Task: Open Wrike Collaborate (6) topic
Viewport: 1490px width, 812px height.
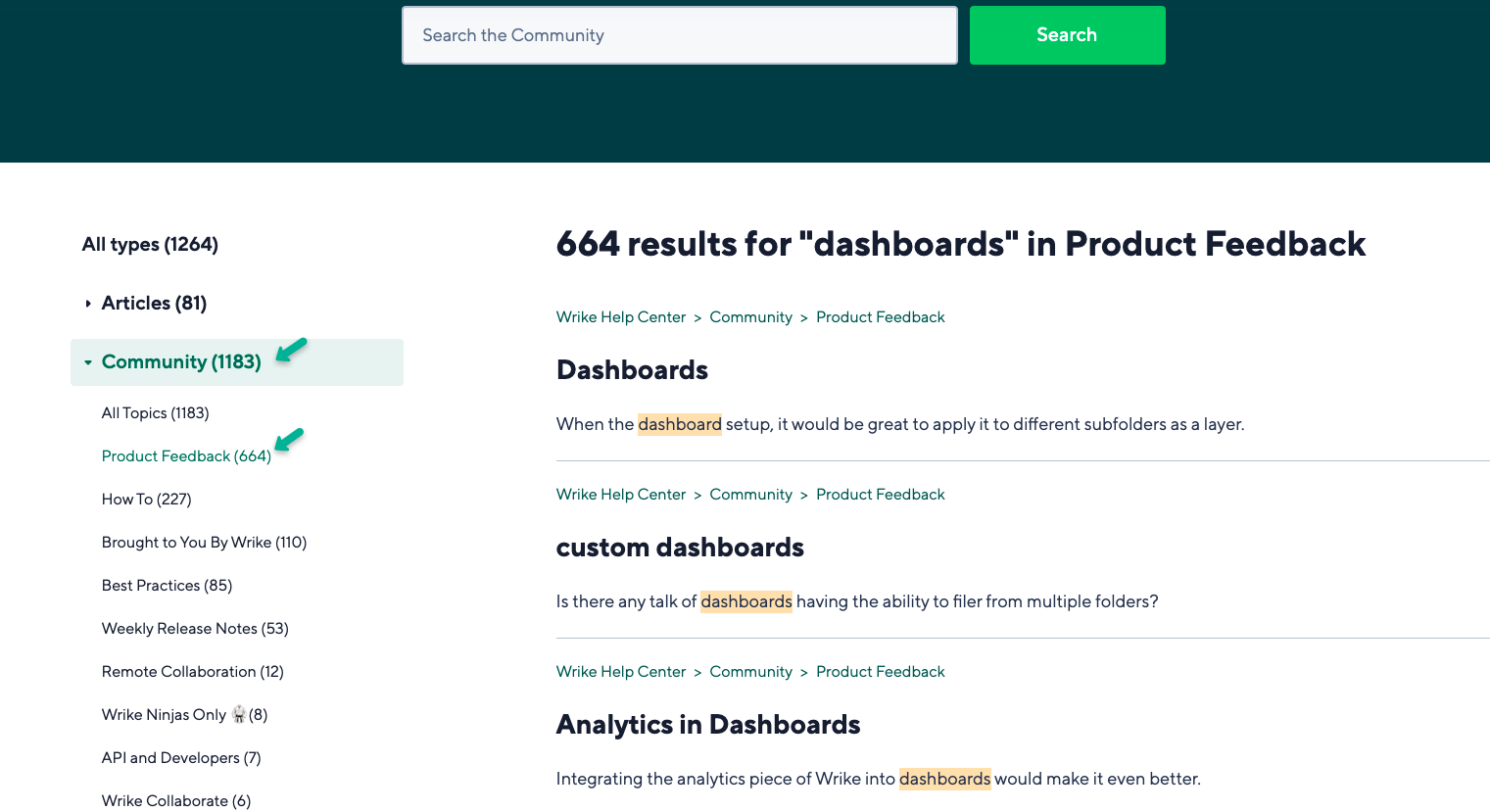Action: pyautogui.click(x=176, y=801)
